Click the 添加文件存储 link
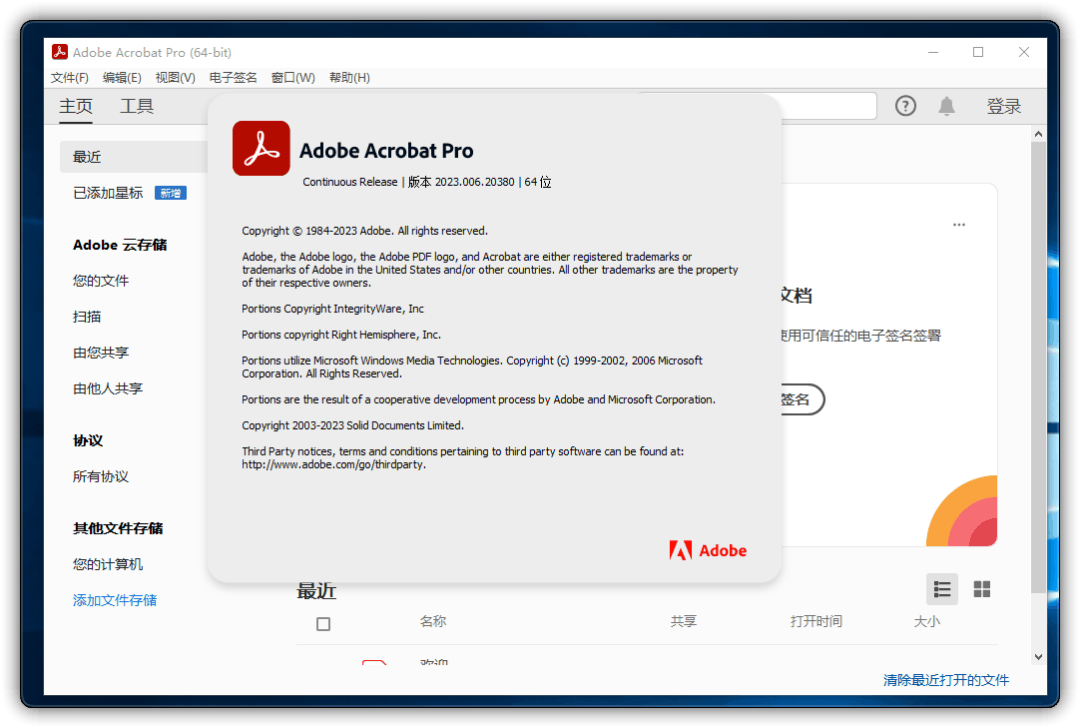 click(x=115, y=600)
